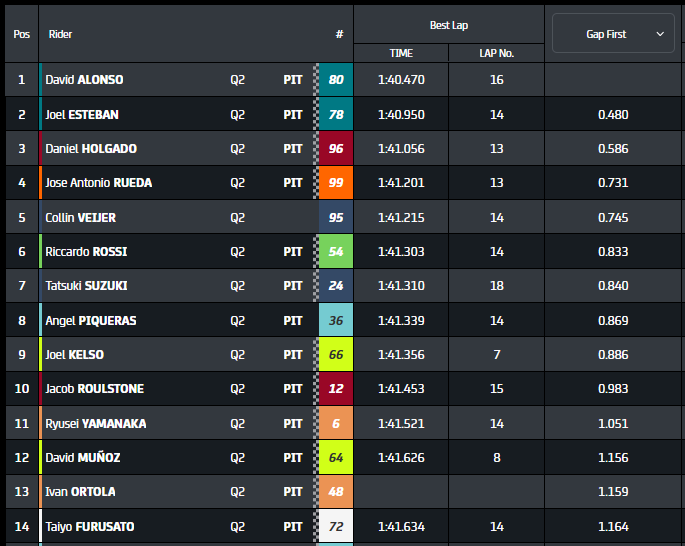Click Q2 label for Jacob Roulstone

(x=238, y=389)
